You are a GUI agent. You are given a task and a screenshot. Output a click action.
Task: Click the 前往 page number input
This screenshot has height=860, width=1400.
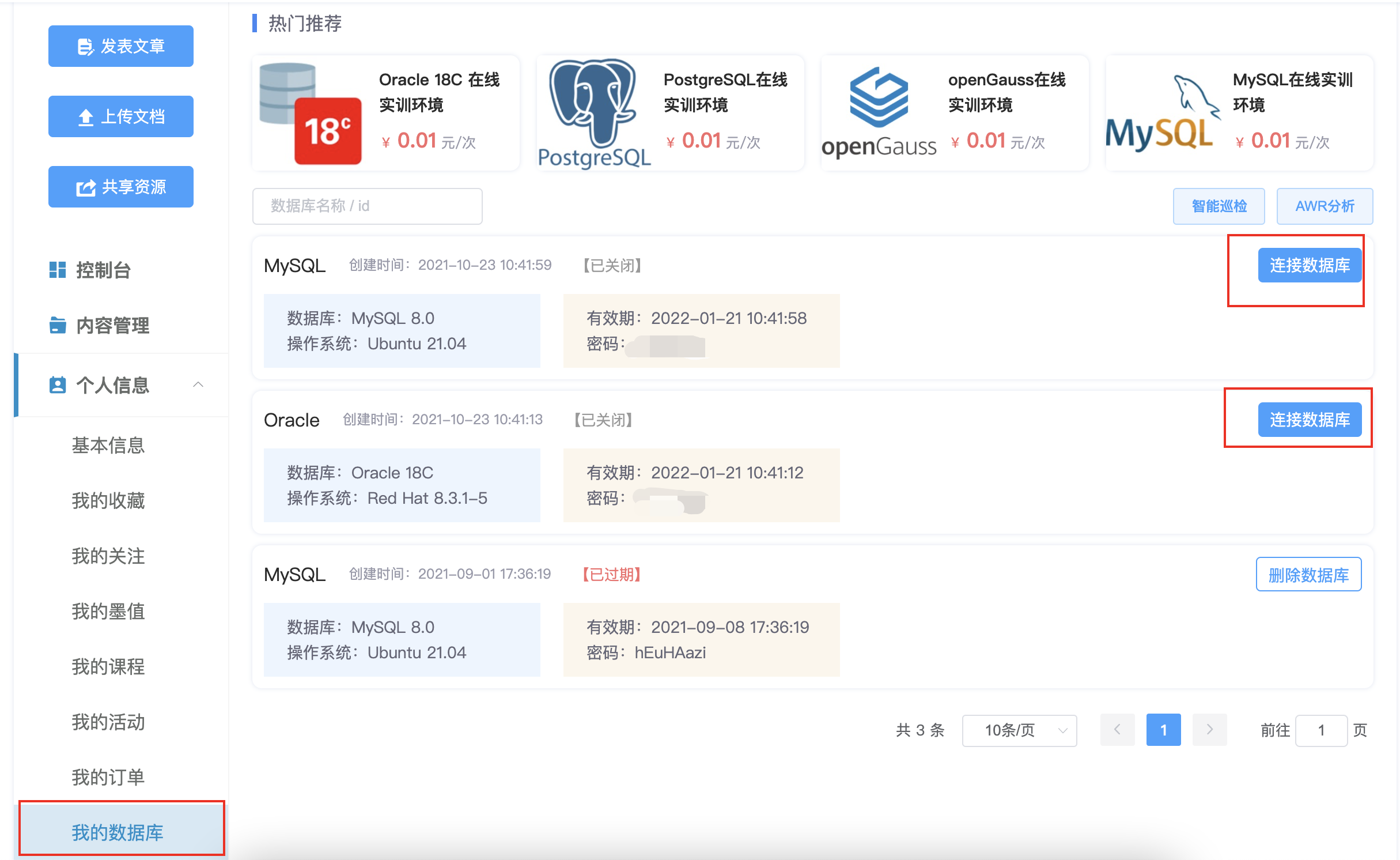pos(1320,730)
